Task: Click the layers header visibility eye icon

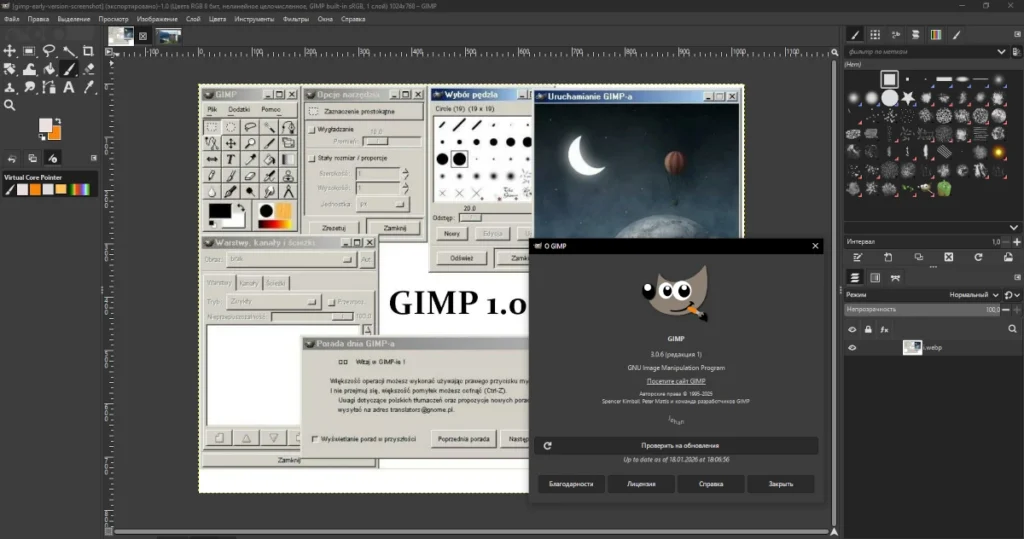Action: pyautogui.click(x=852, y=329)
